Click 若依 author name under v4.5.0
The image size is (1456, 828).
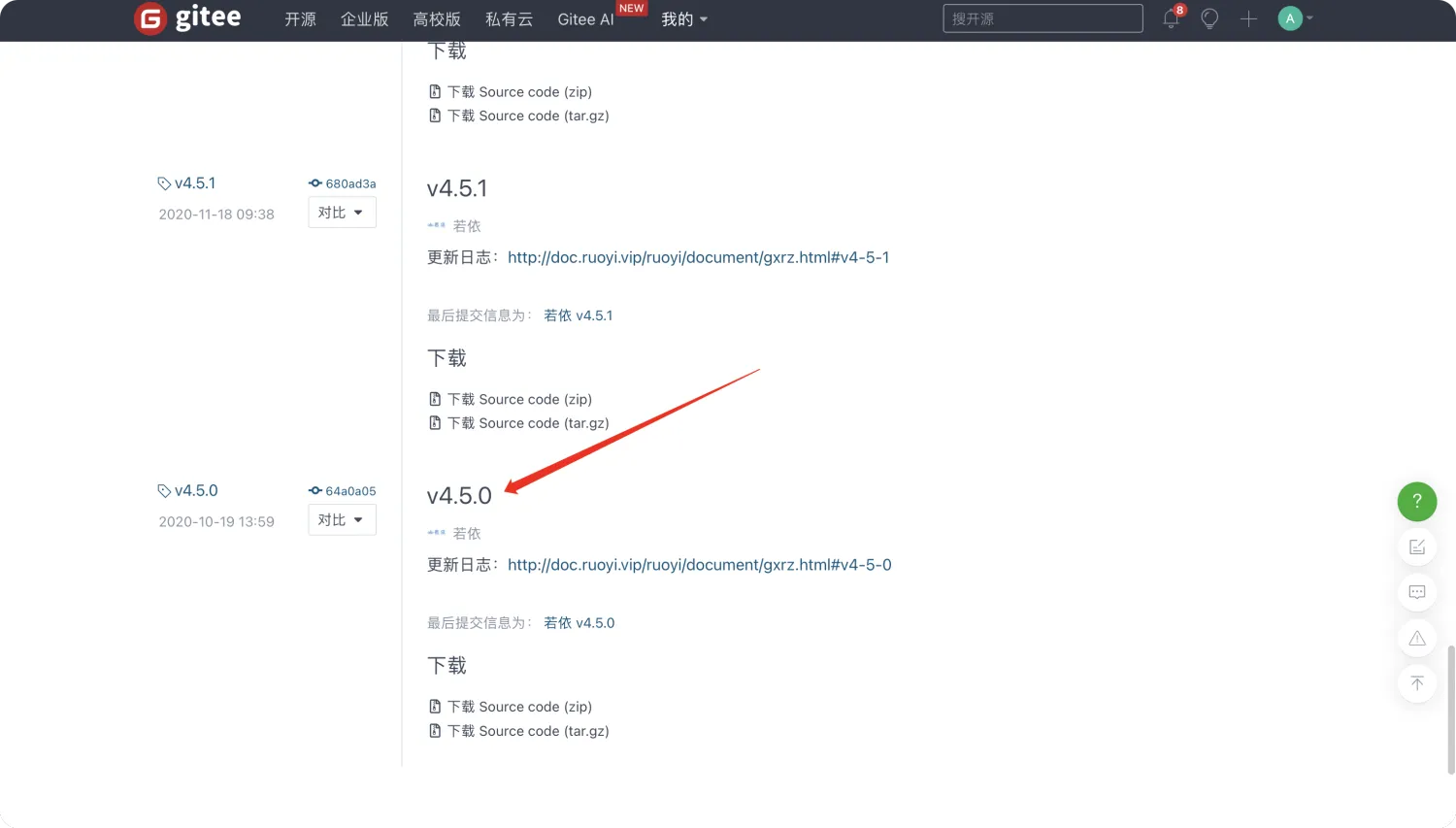467,534
